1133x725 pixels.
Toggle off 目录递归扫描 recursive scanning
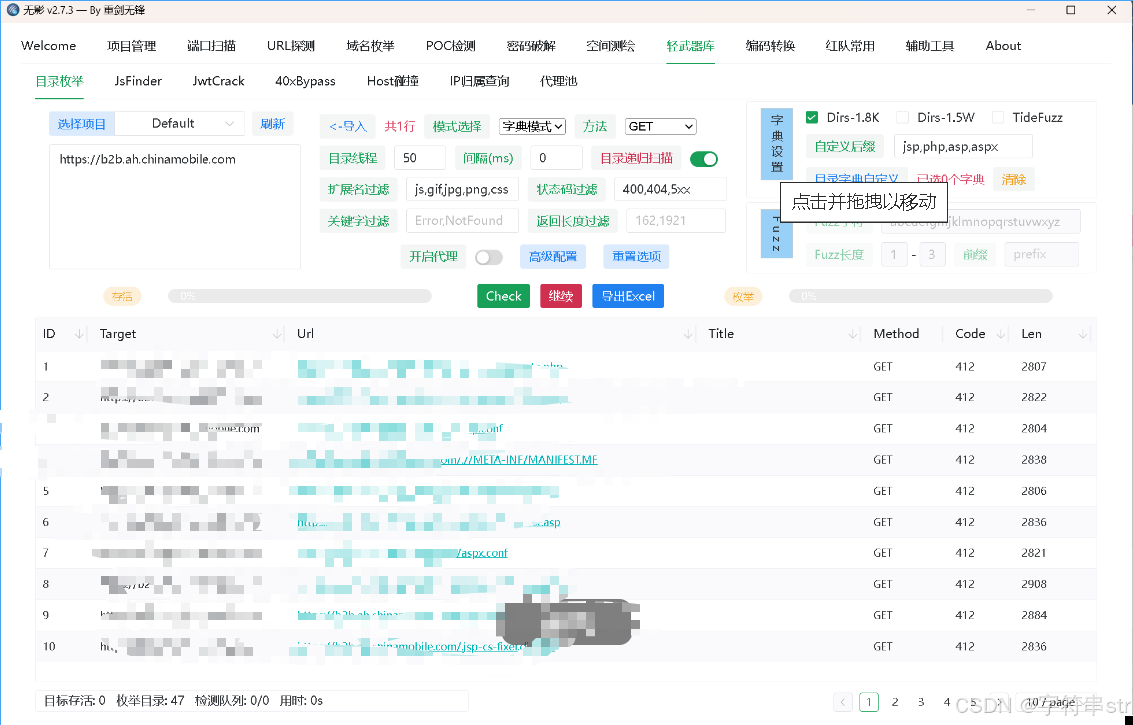(704, 158)
